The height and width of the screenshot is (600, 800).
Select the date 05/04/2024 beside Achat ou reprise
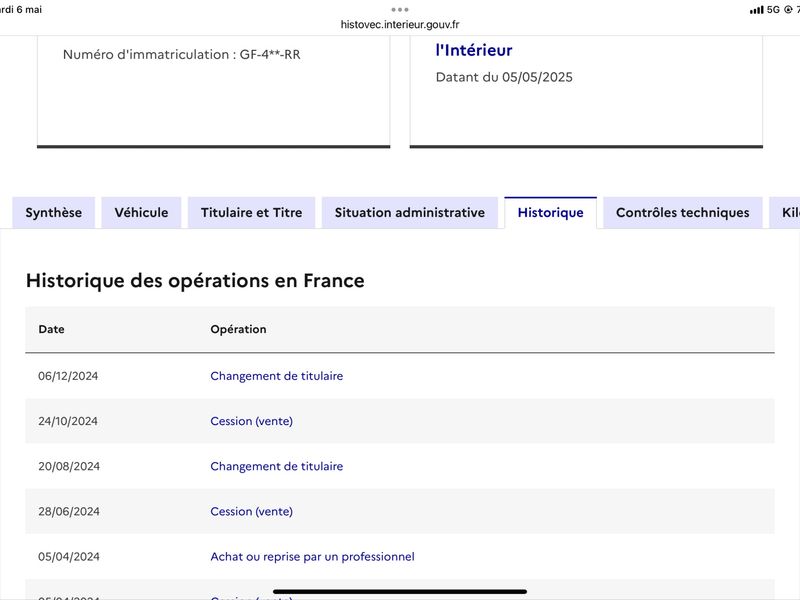click(69, 557)
